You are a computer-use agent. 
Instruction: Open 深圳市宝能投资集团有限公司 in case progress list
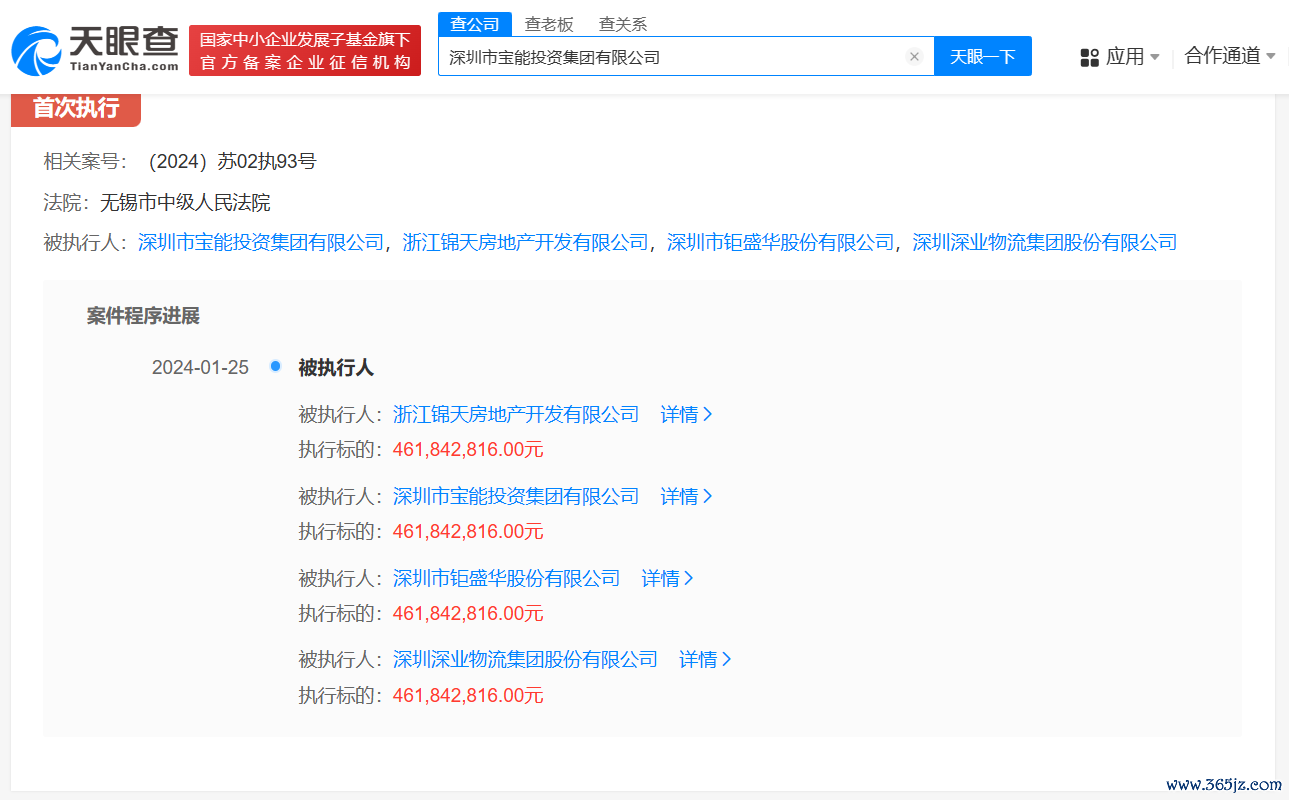click(516, 496)
